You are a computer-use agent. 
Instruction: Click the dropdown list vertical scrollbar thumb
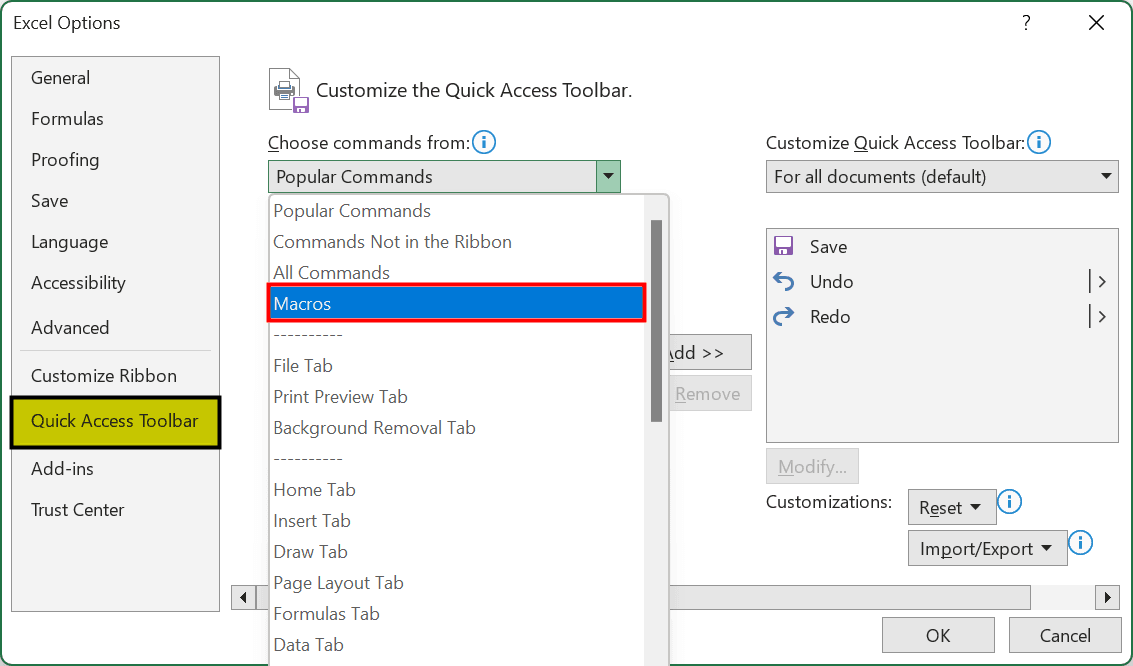click(x=656, y=321)
